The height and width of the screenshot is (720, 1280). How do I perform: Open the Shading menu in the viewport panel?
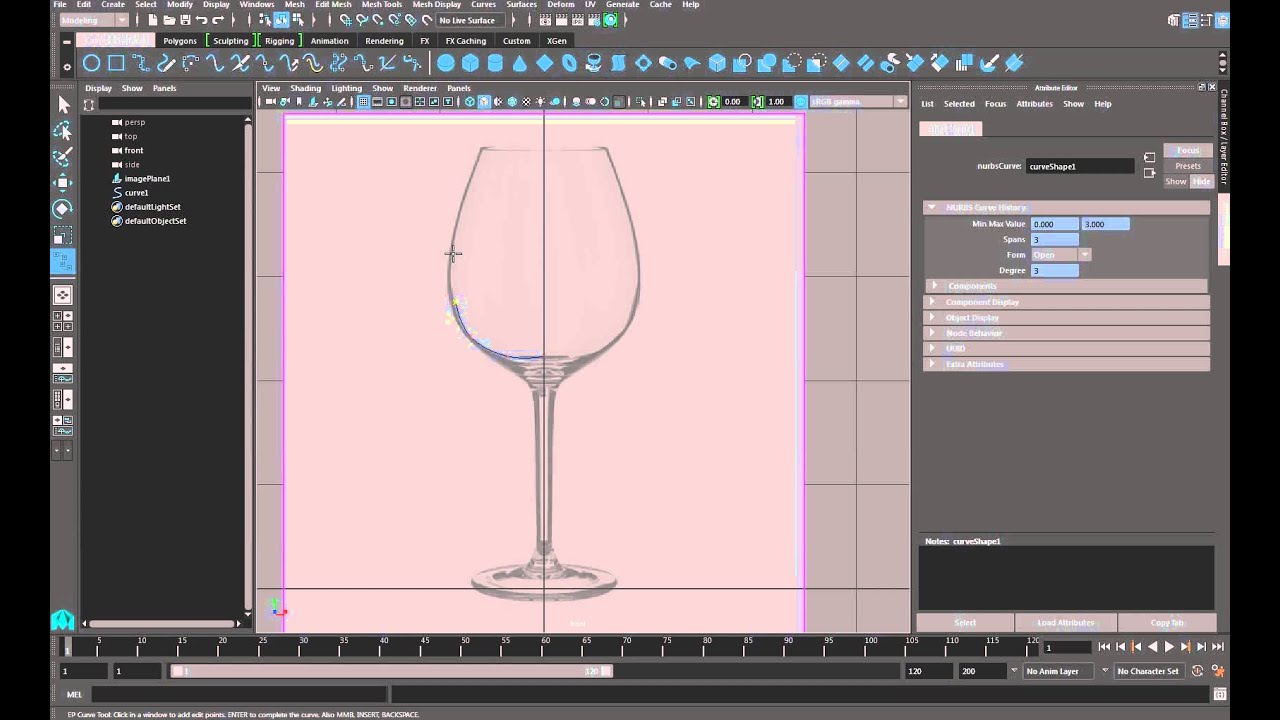305,88
